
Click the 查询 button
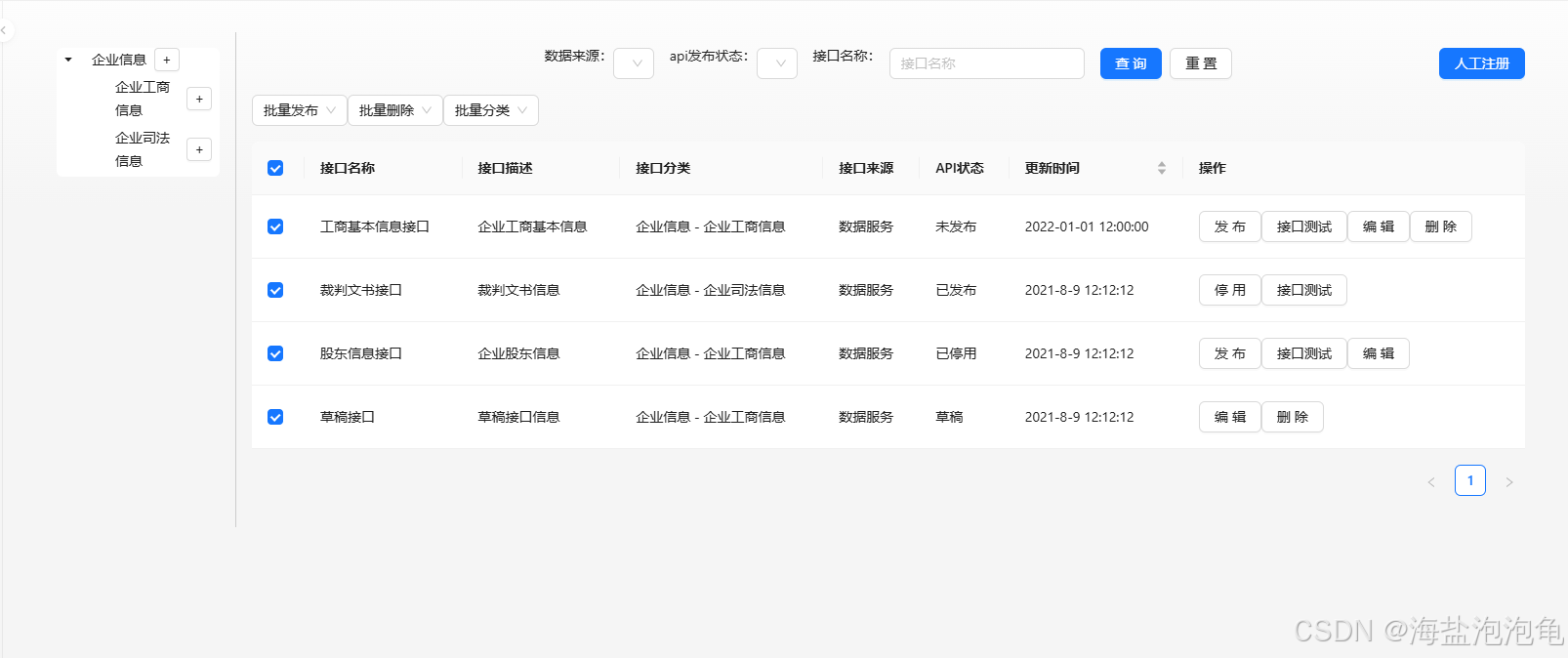1131,63
